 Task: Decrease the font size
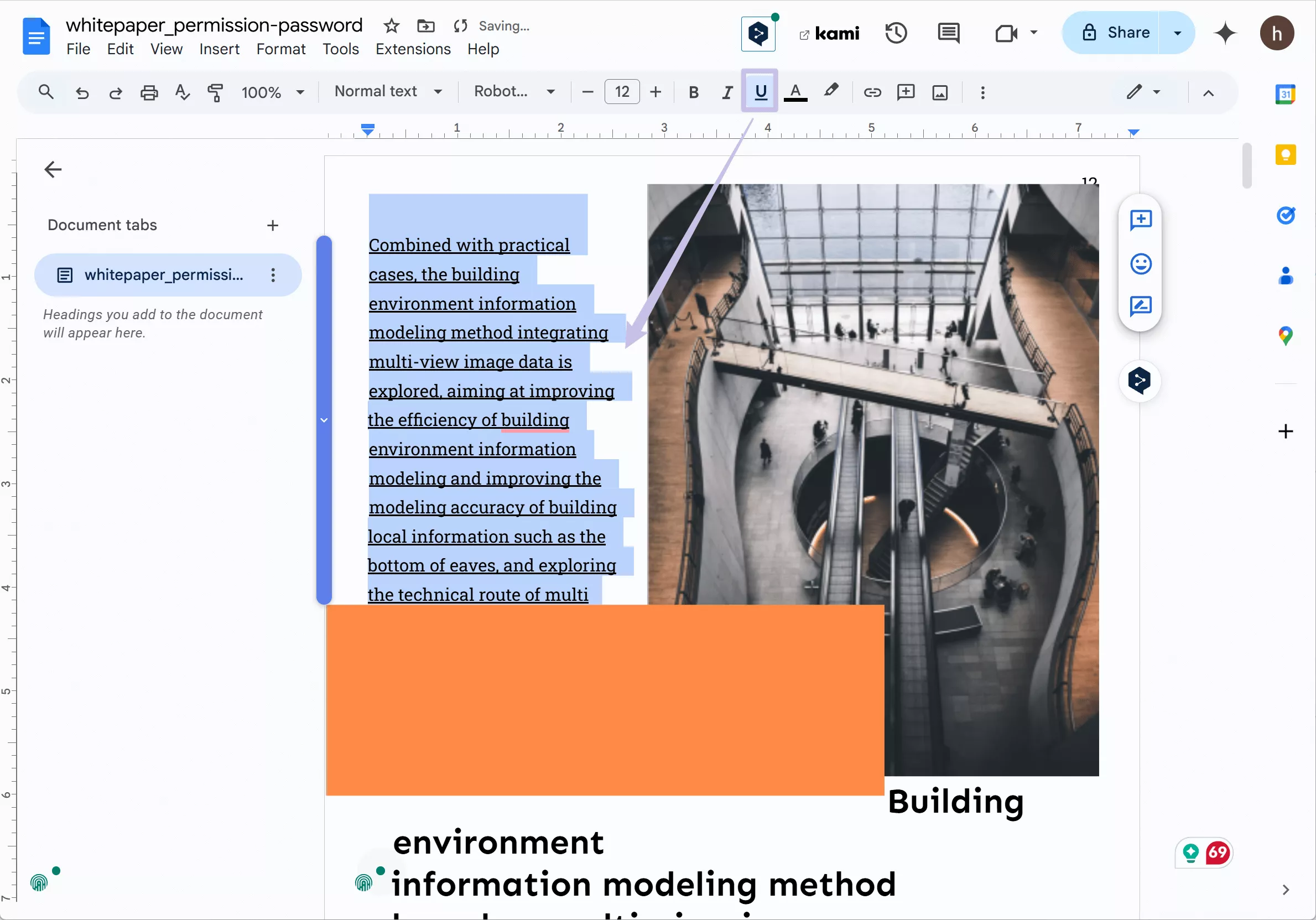coord(587,92)
